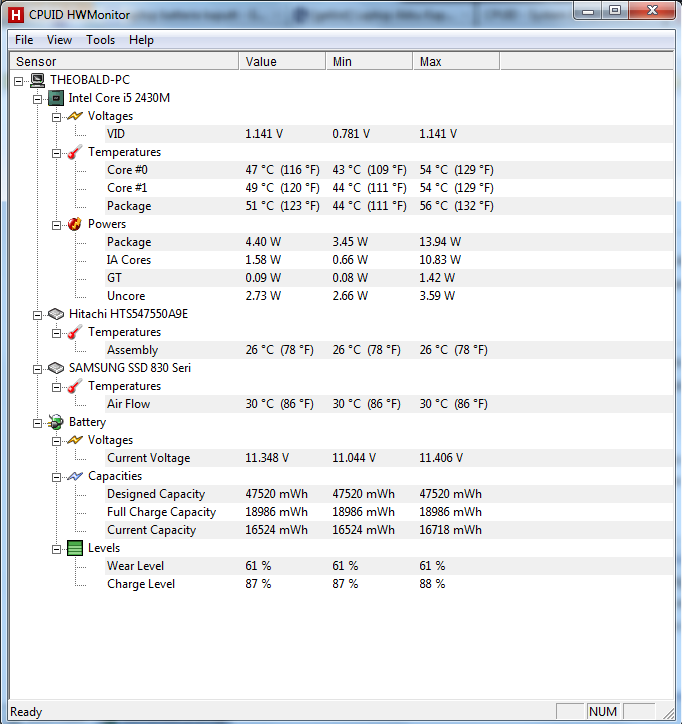Image resolution: width=682 pixels, height=724 pixels.
Task: Click the Battery Voltages lightning icon
Action: point(74,440)
